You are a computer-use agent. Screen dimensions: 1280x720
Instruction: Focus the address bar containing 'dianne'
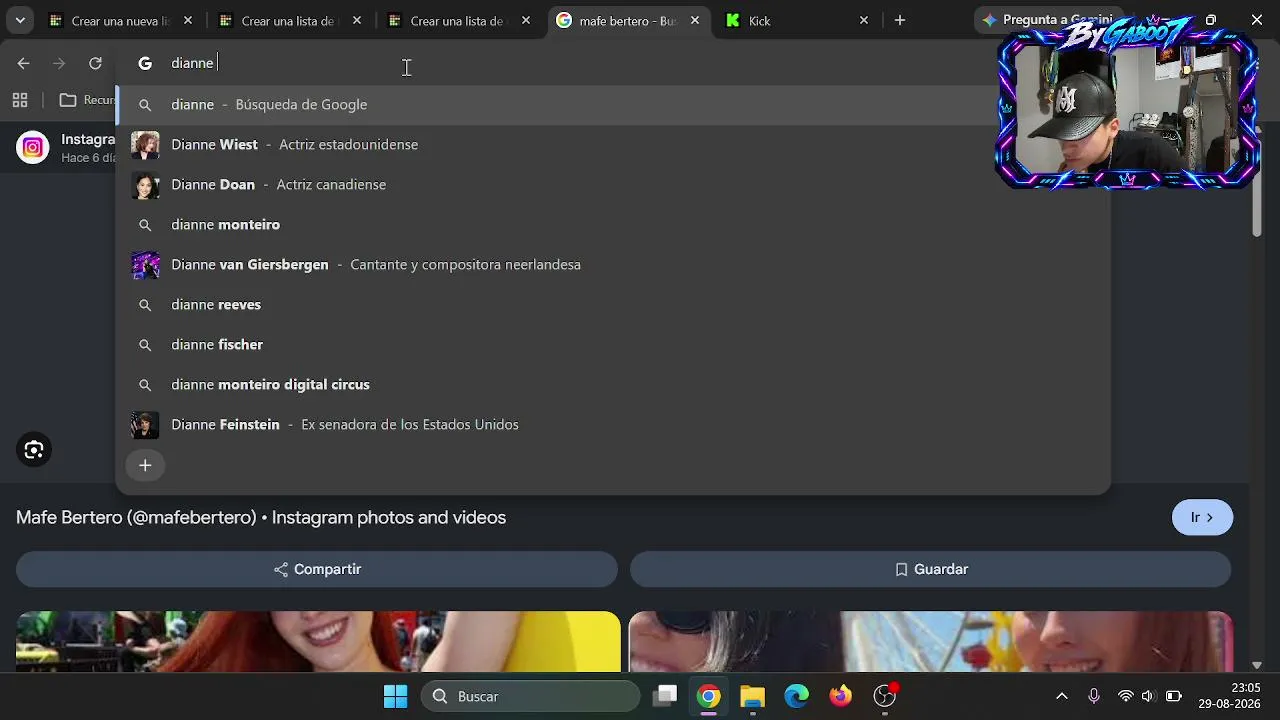(560, 63)
